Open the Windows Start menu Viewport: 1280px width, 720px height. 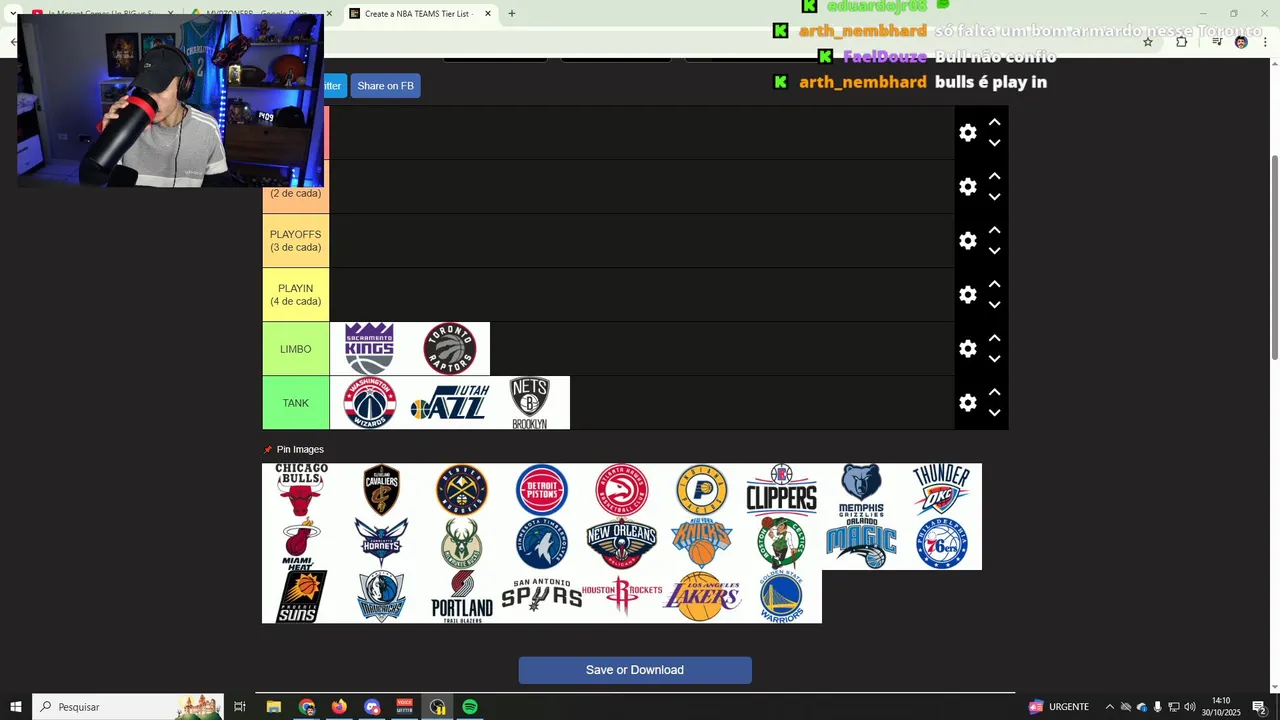[16, 707]
